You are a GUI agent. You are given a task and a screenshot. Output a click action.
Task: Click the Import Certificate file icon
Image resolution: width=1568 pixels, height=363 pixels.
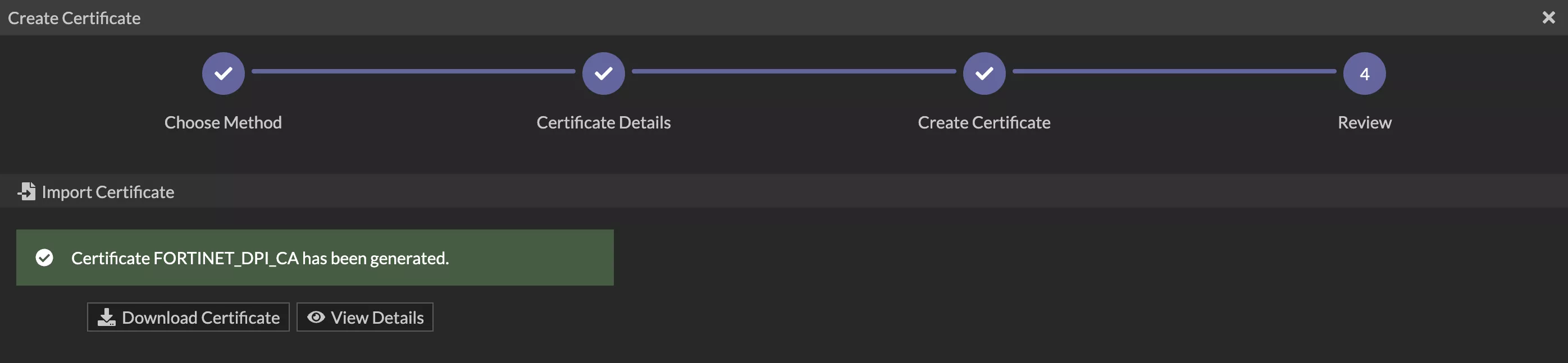[x=27, y=191]
